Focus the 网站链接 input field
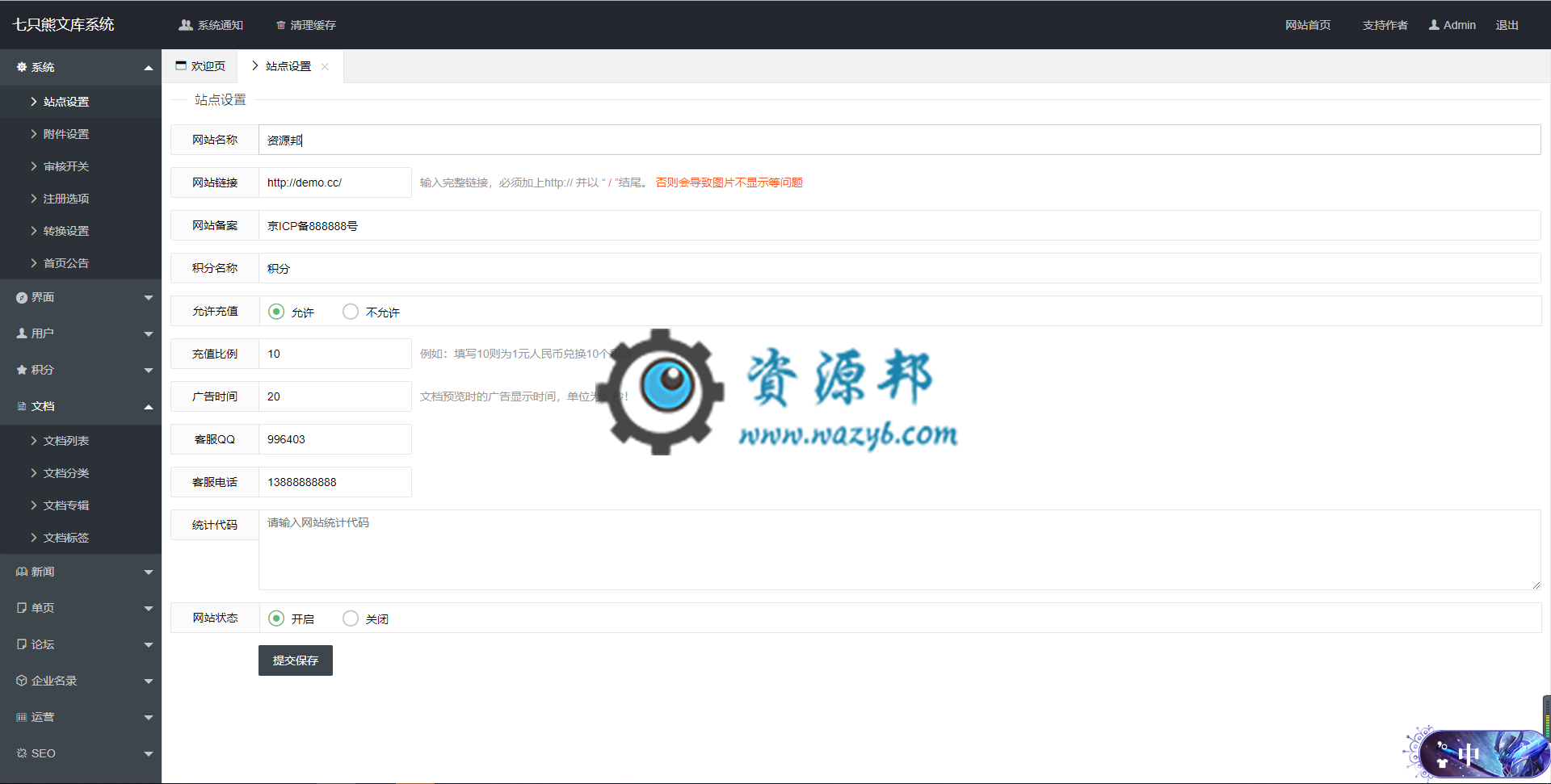Image resolution: width=1551 pixels, height=784 pixels. (x=334, y=182)
